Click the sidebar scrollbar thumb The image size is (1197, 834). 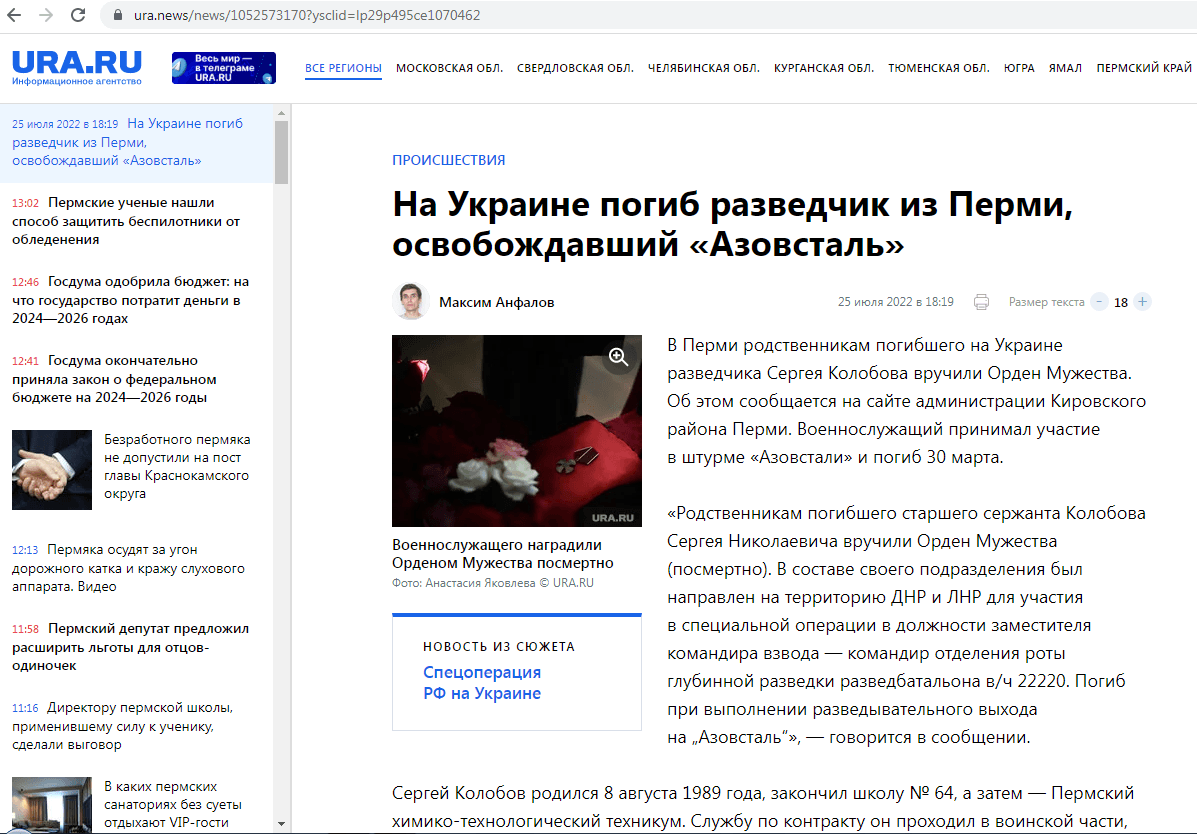coord(281,152)
